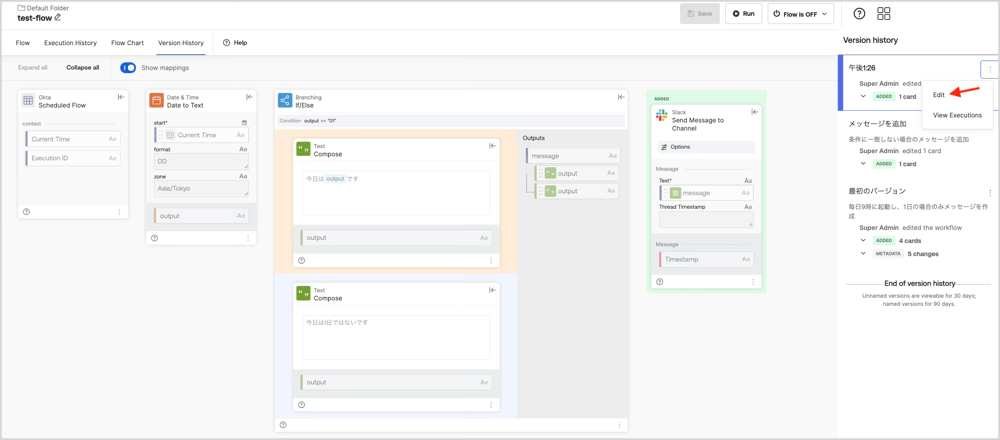Viewport: 1000px width, 440px height.
Task: Toggle the Show mappings switch
Action: [x=128, y=68]
